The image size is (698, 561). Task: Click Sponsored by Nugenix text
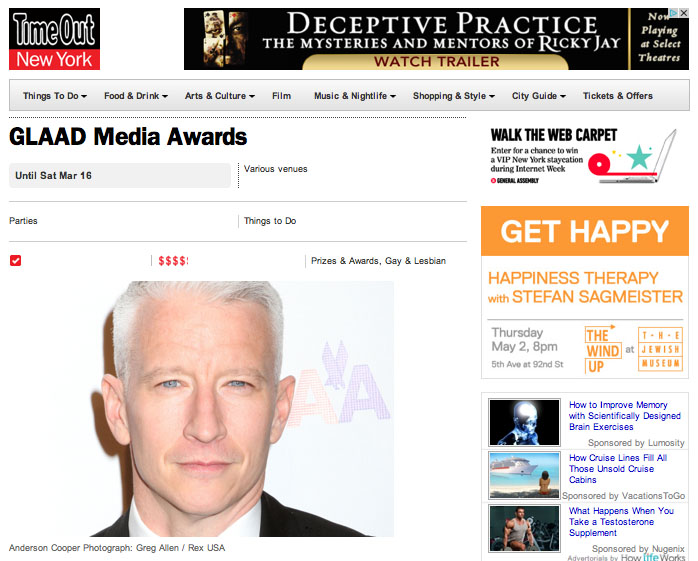click(638, 549)
